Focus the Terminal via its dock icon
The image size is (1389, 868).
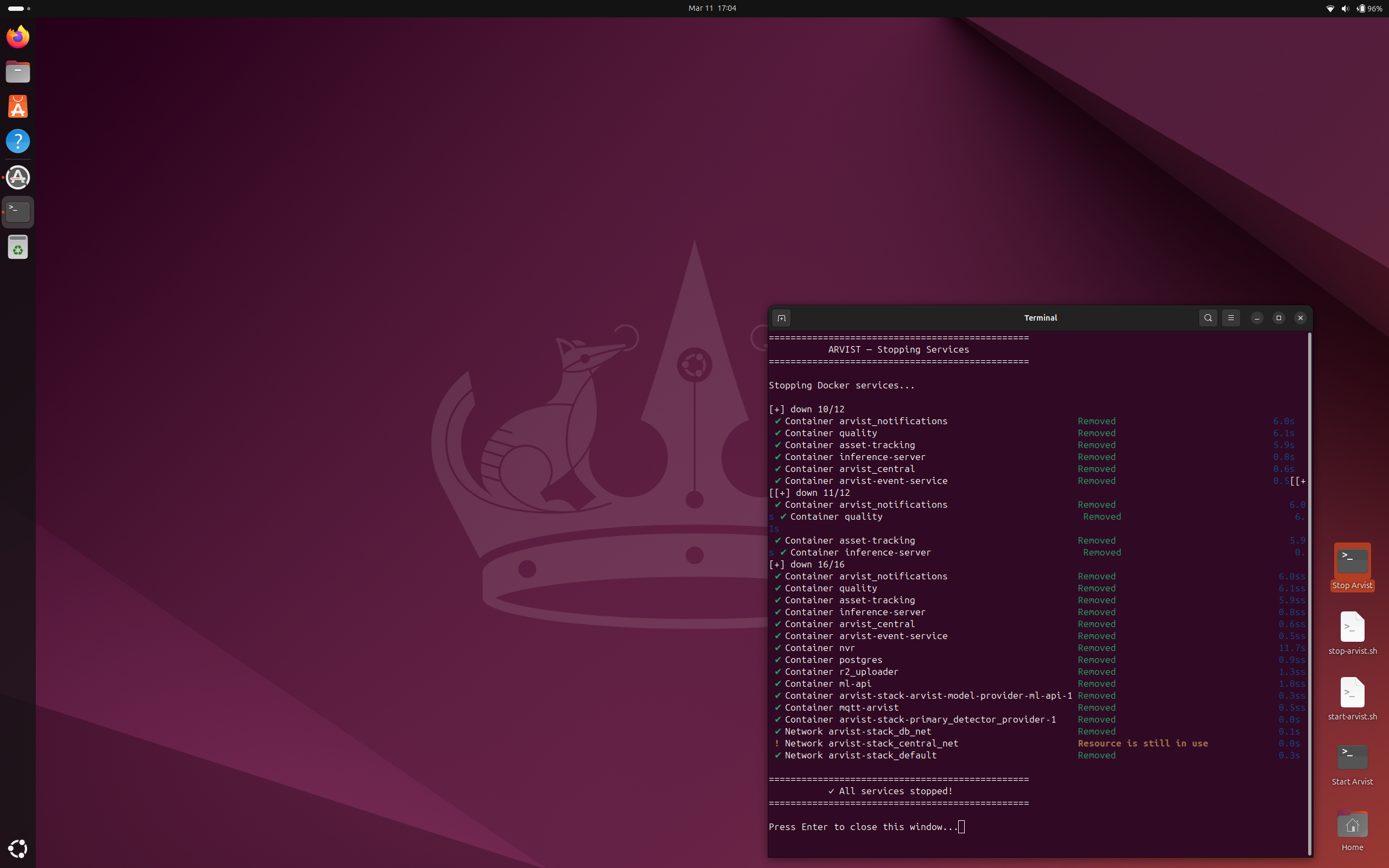pos(18,211)
